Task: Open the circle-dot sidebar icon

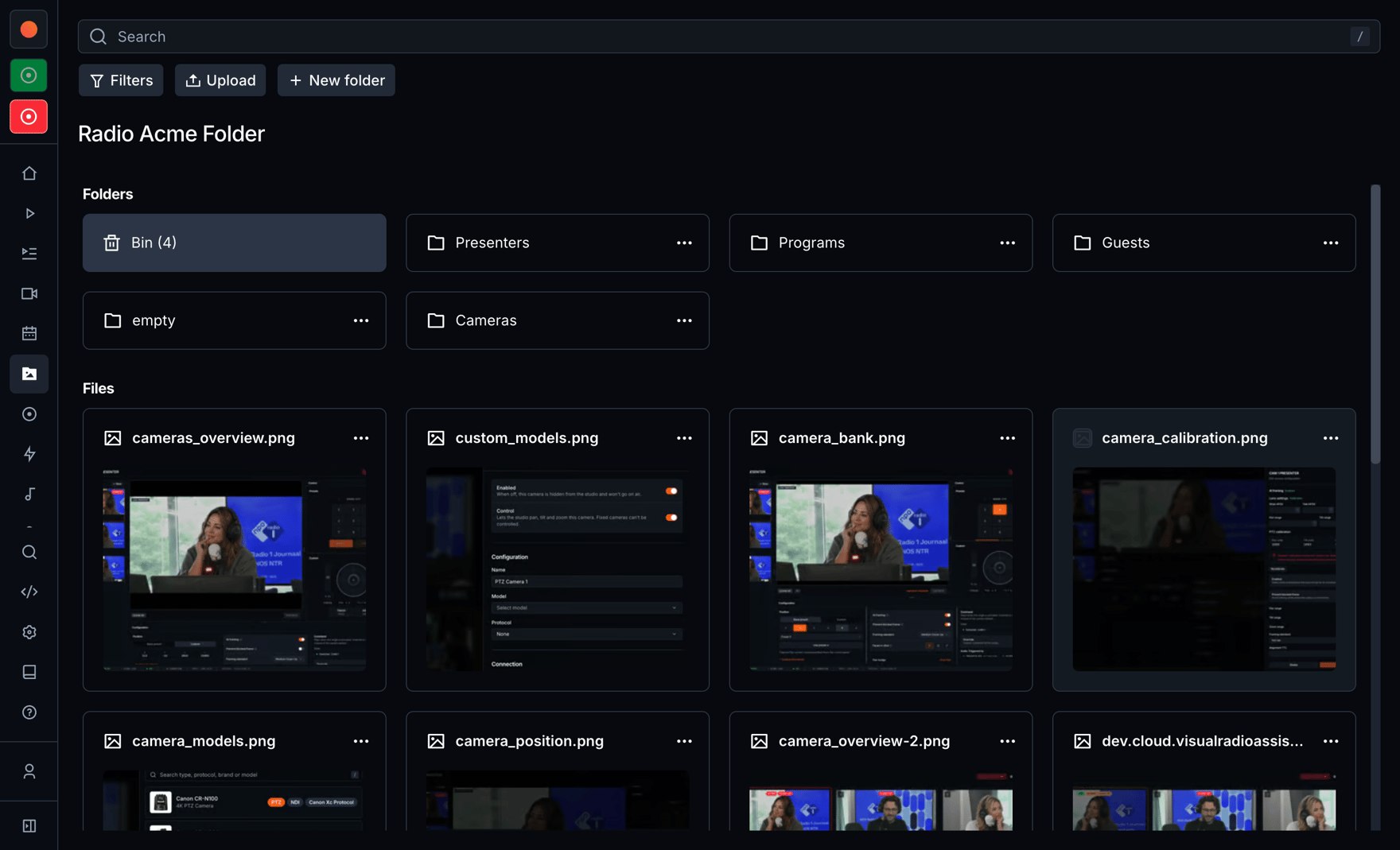Action: coord(29,413)
